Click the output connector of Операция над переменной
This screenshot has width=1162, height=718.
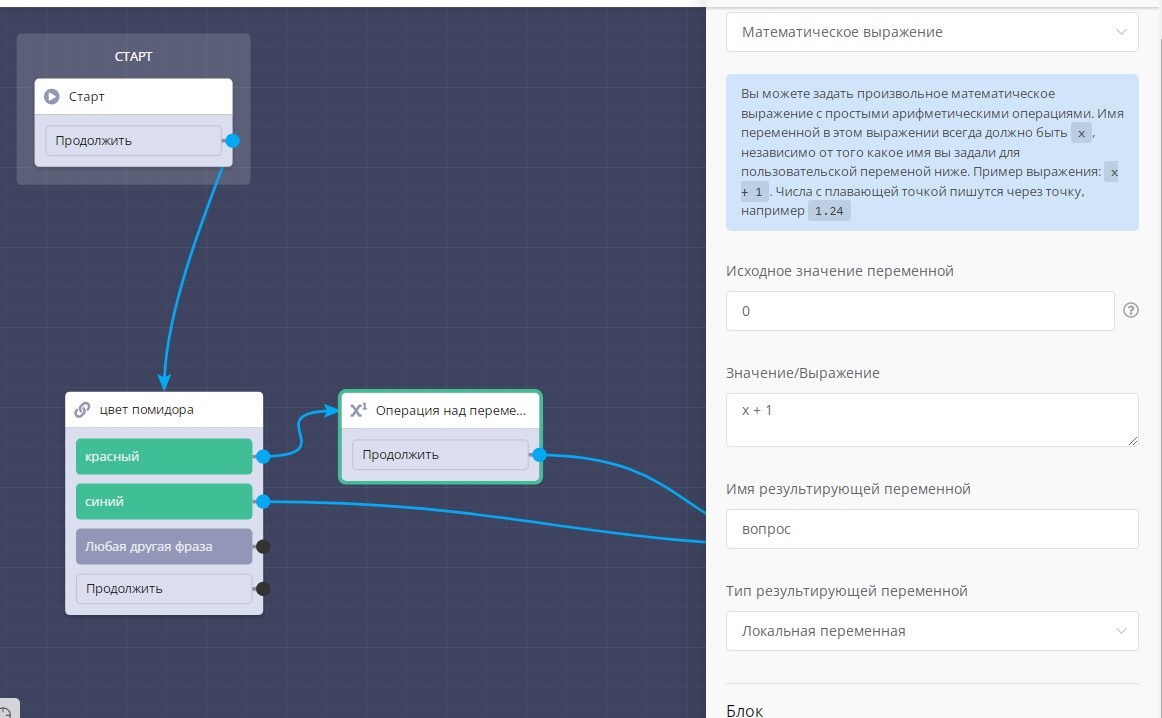539,455
